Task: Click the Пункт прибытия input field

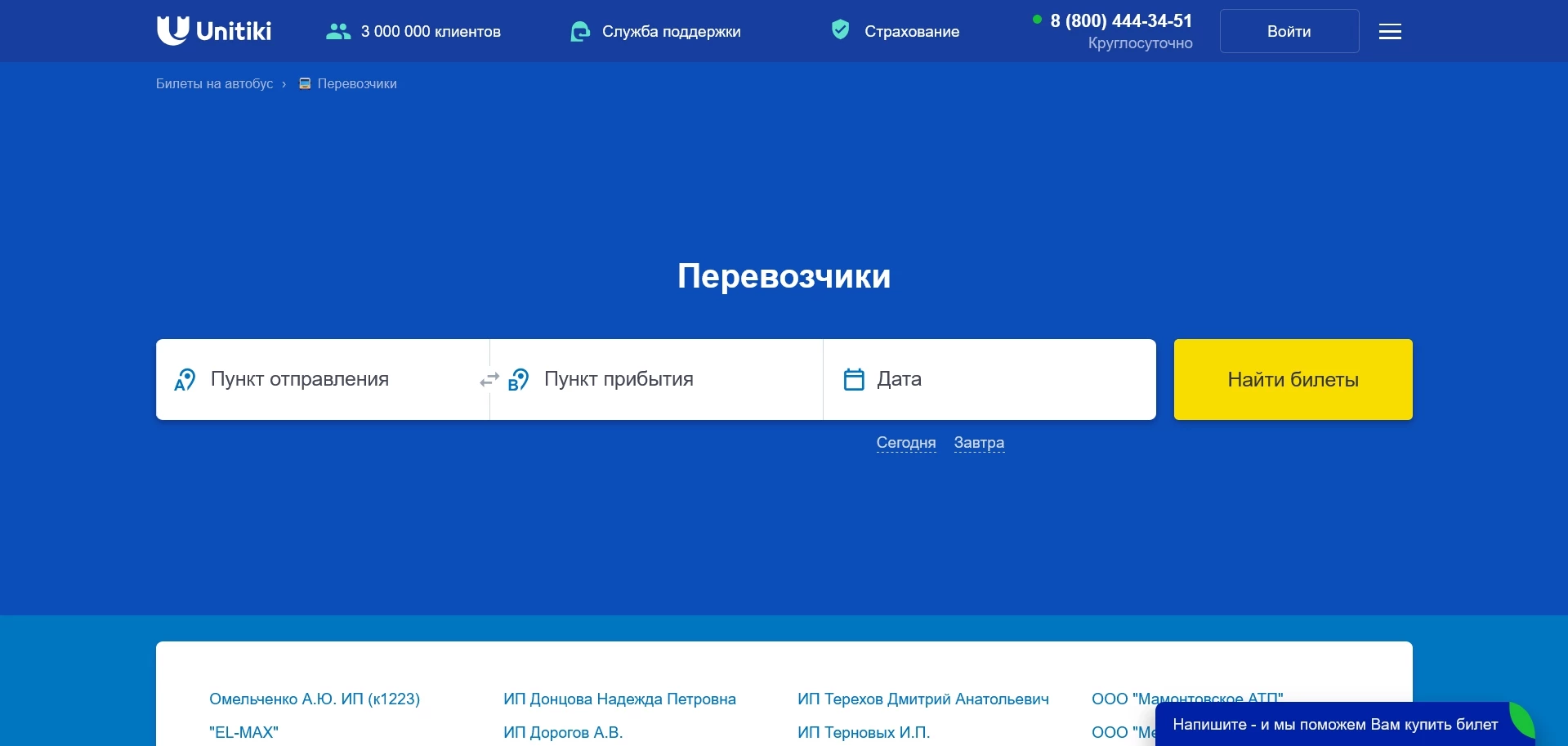Action: [654, 379]
